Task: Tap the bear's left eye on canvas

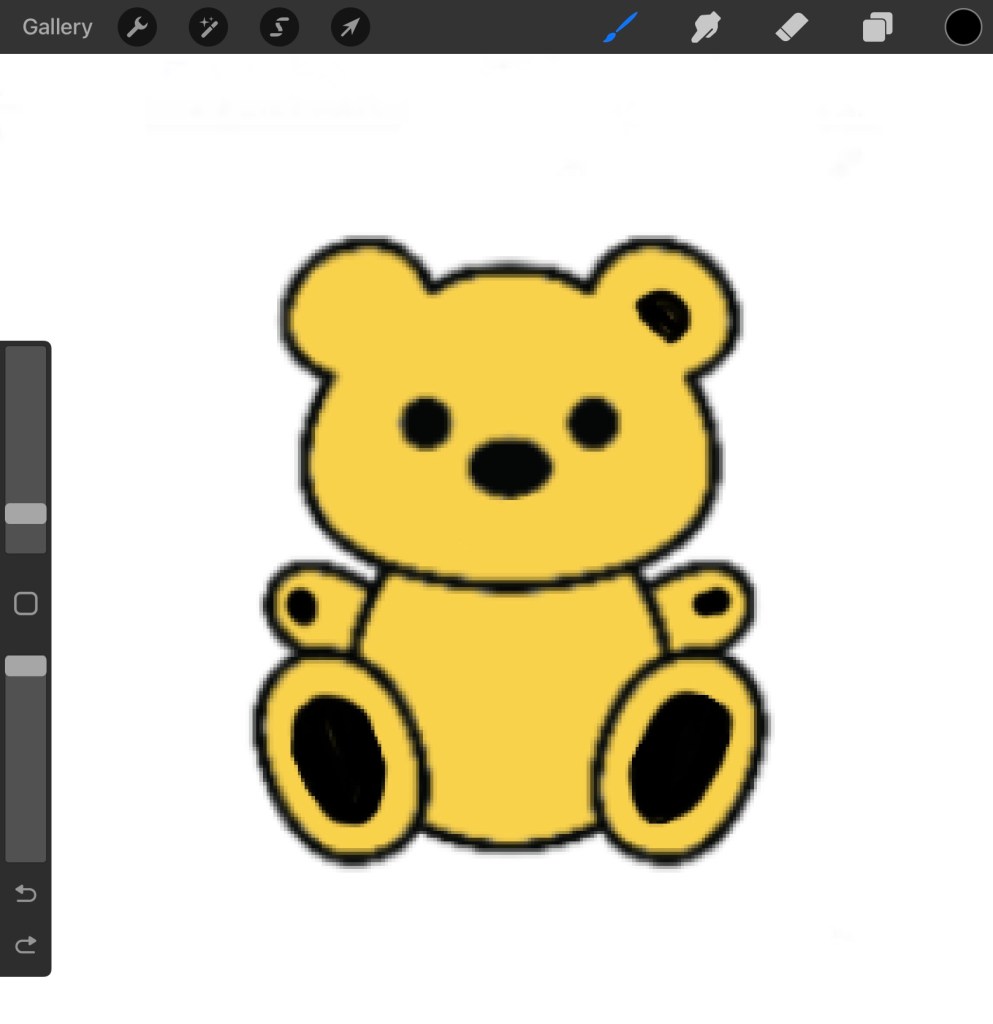Action: [427, 422]
